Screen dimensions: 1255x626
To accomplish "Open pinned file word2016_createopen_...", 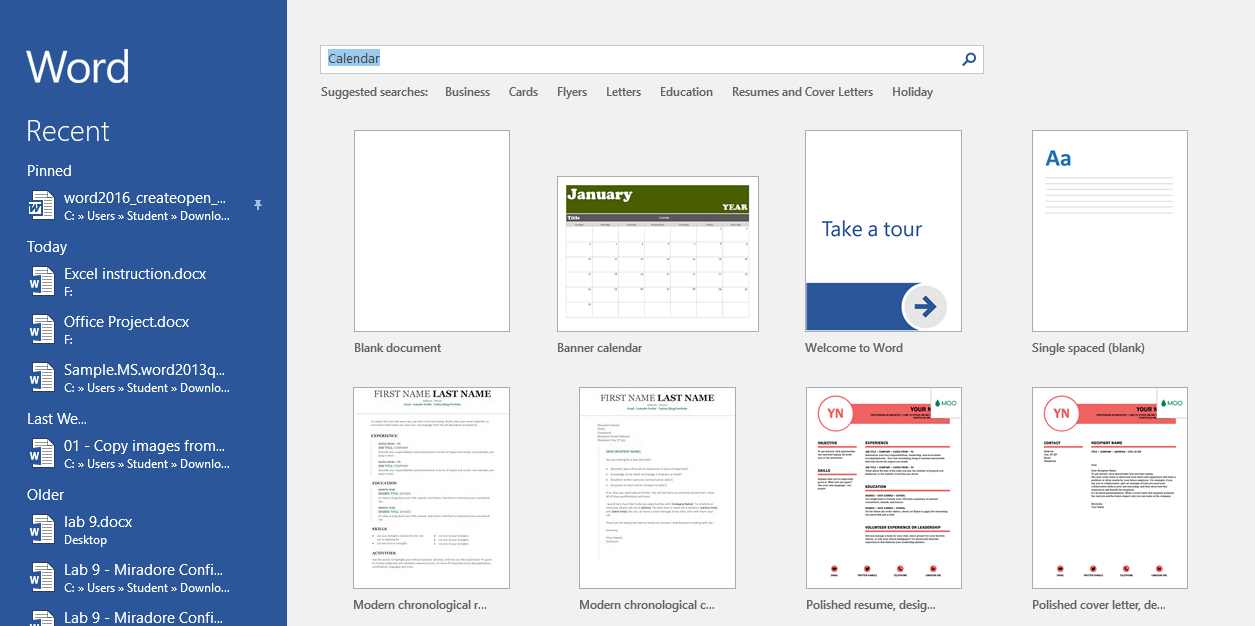I will coord(143,206).
